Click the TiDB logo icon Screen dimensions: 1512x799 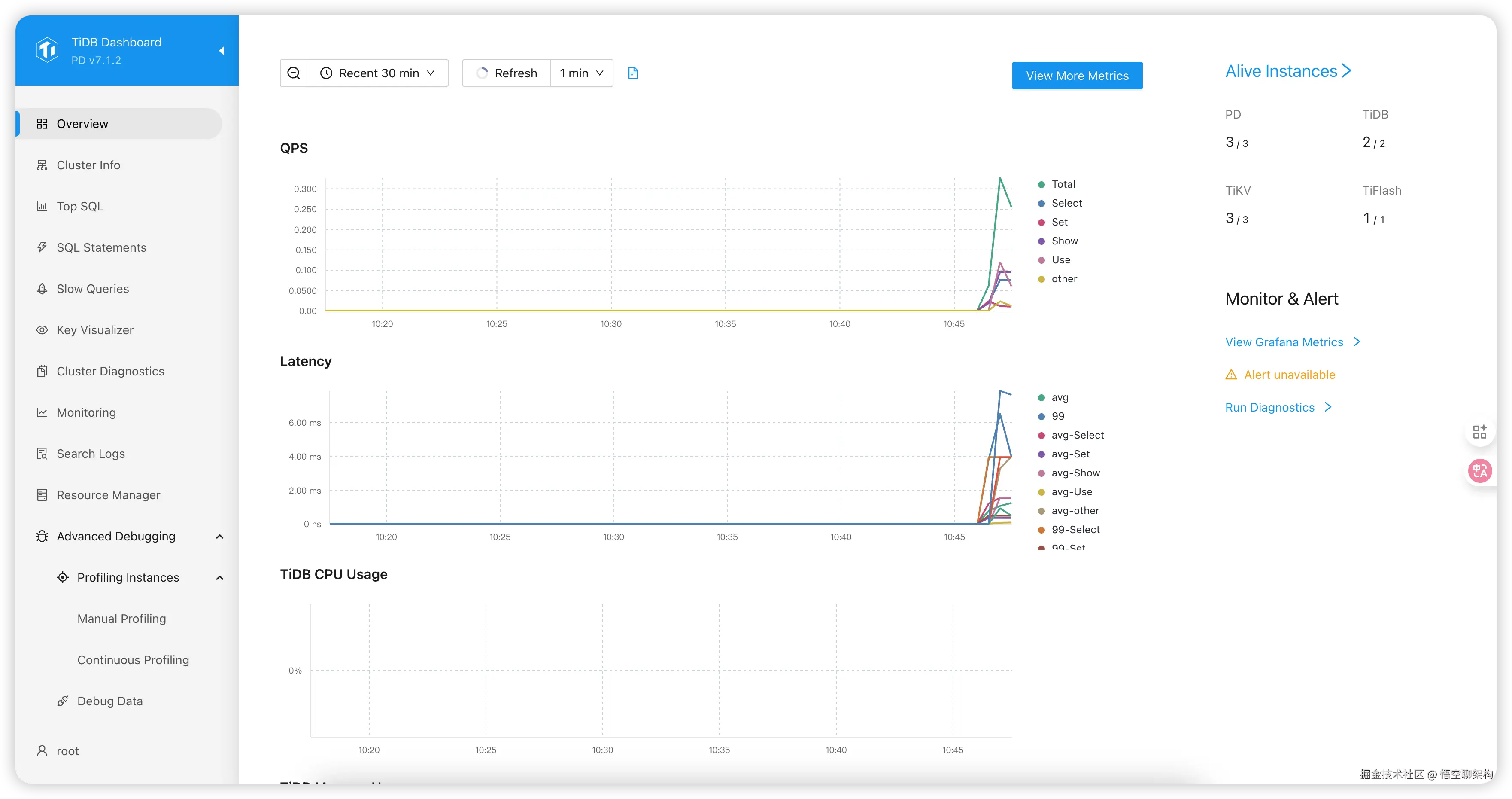47,50
